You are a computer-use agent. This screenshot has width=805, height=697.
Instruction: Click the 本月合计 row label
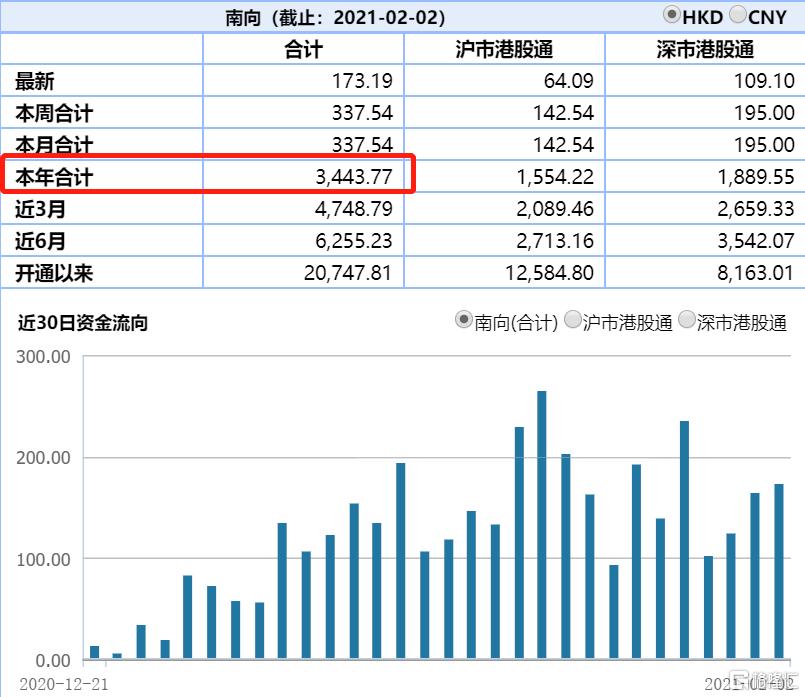[x=54, y=145]
